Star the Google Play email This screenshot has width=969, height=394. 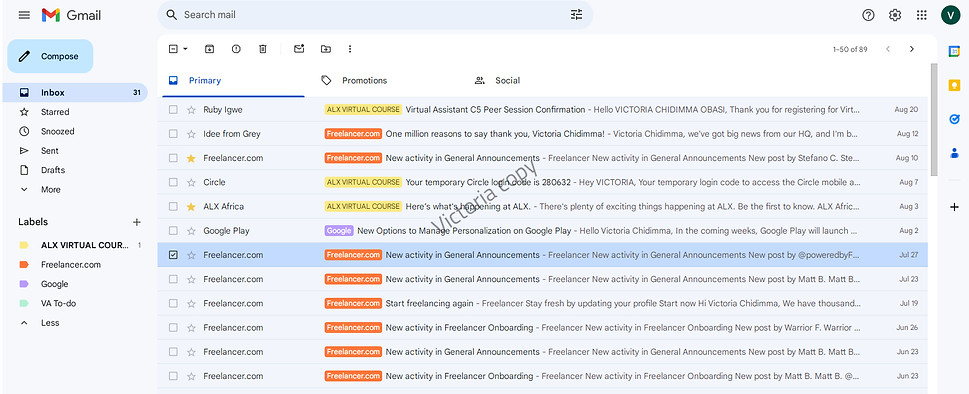[191, 231]
